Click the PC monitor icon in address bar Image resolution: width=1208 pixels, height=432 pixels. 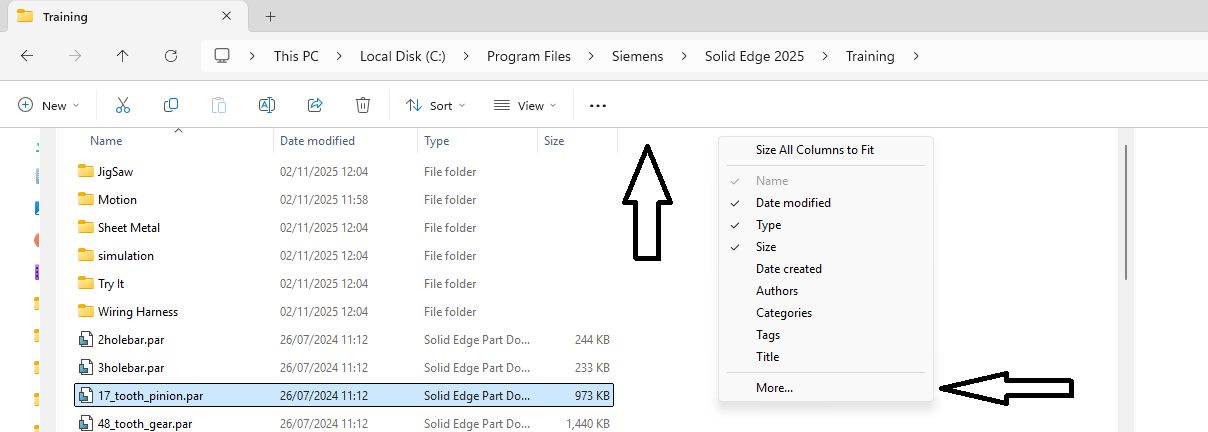pyautogui.click(x=222, y=56)
